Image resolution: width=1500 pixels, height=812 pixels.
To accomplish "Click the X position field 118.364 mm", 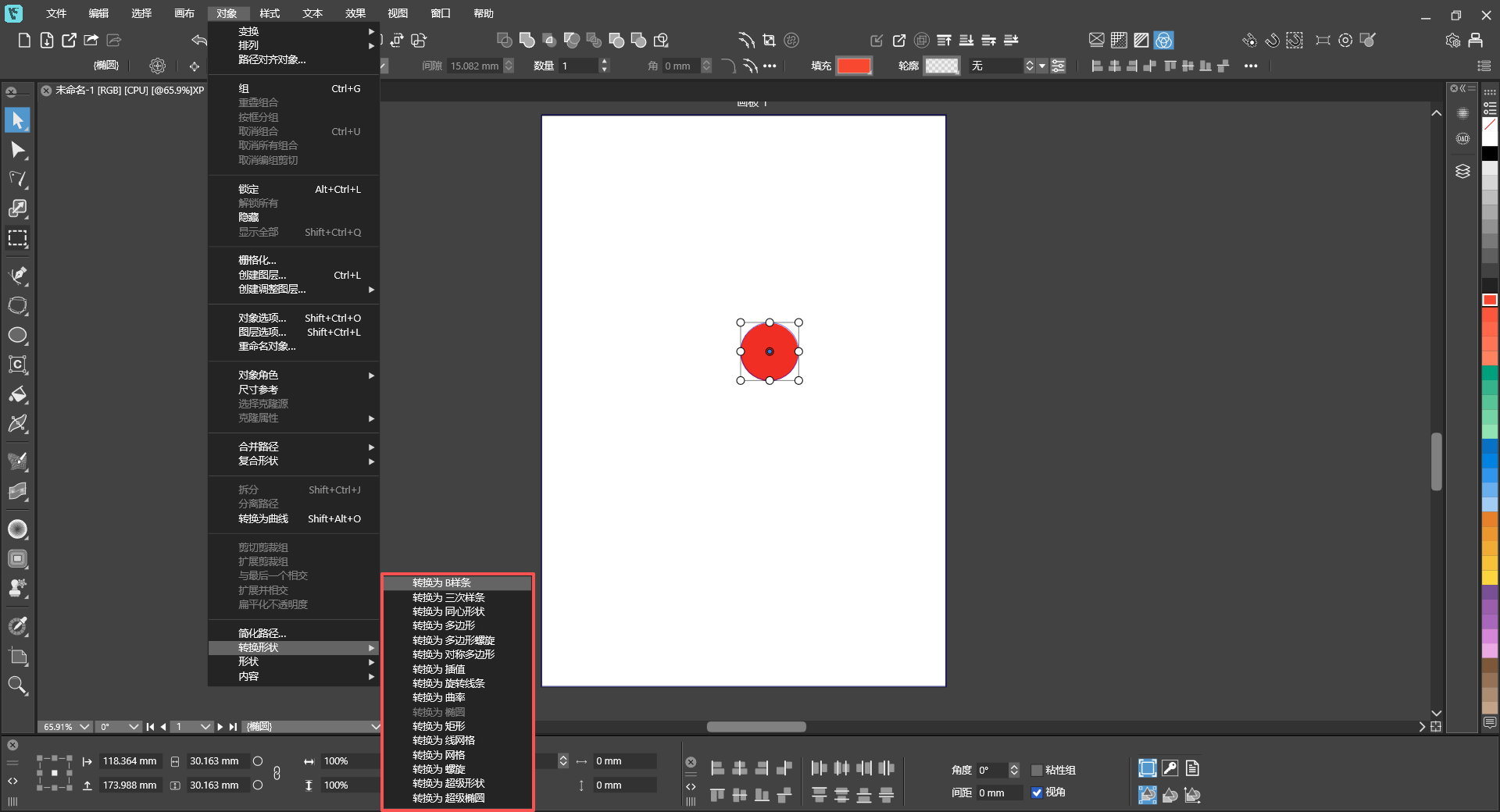I will point(130,761).
